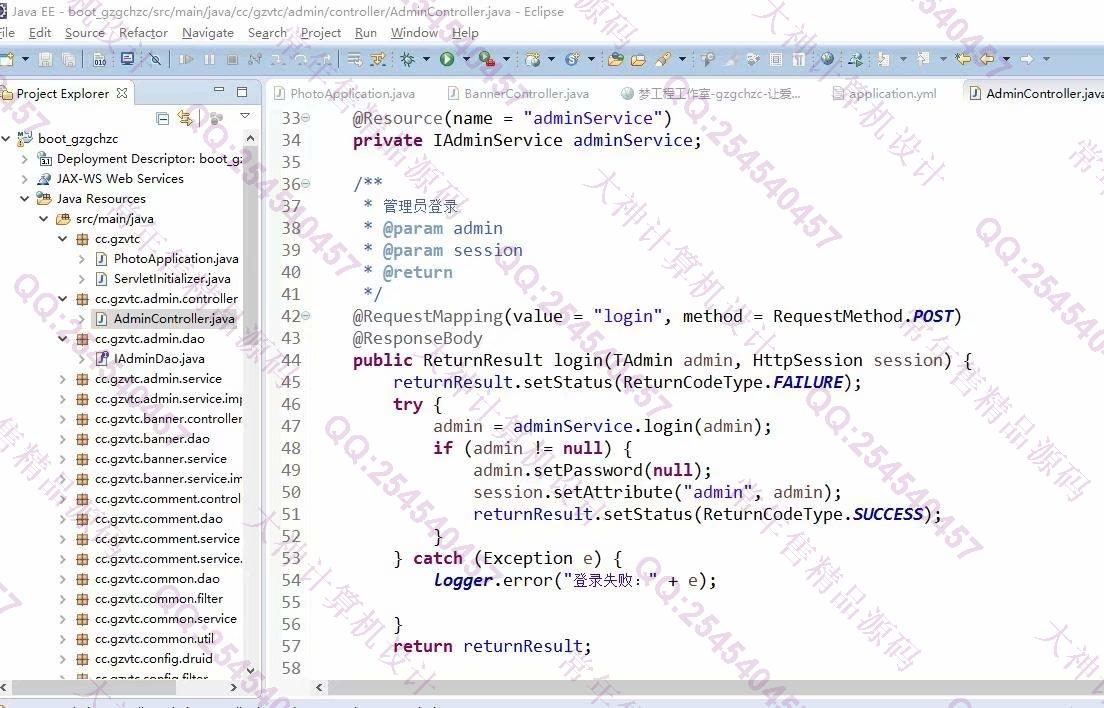Collapse All in Project Explorer
Viewport: 1104px width, 708px height.
(163, 118)
